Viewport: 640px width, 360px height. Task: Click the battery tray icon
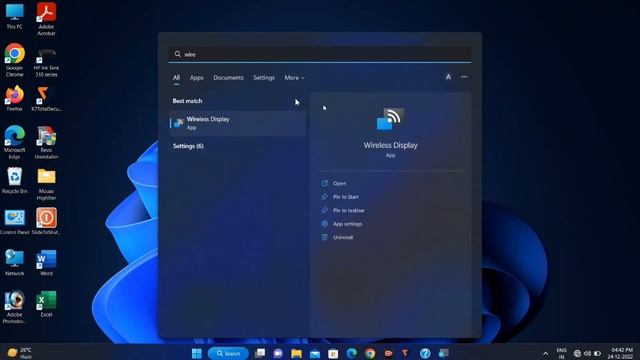tap(597, 353)
